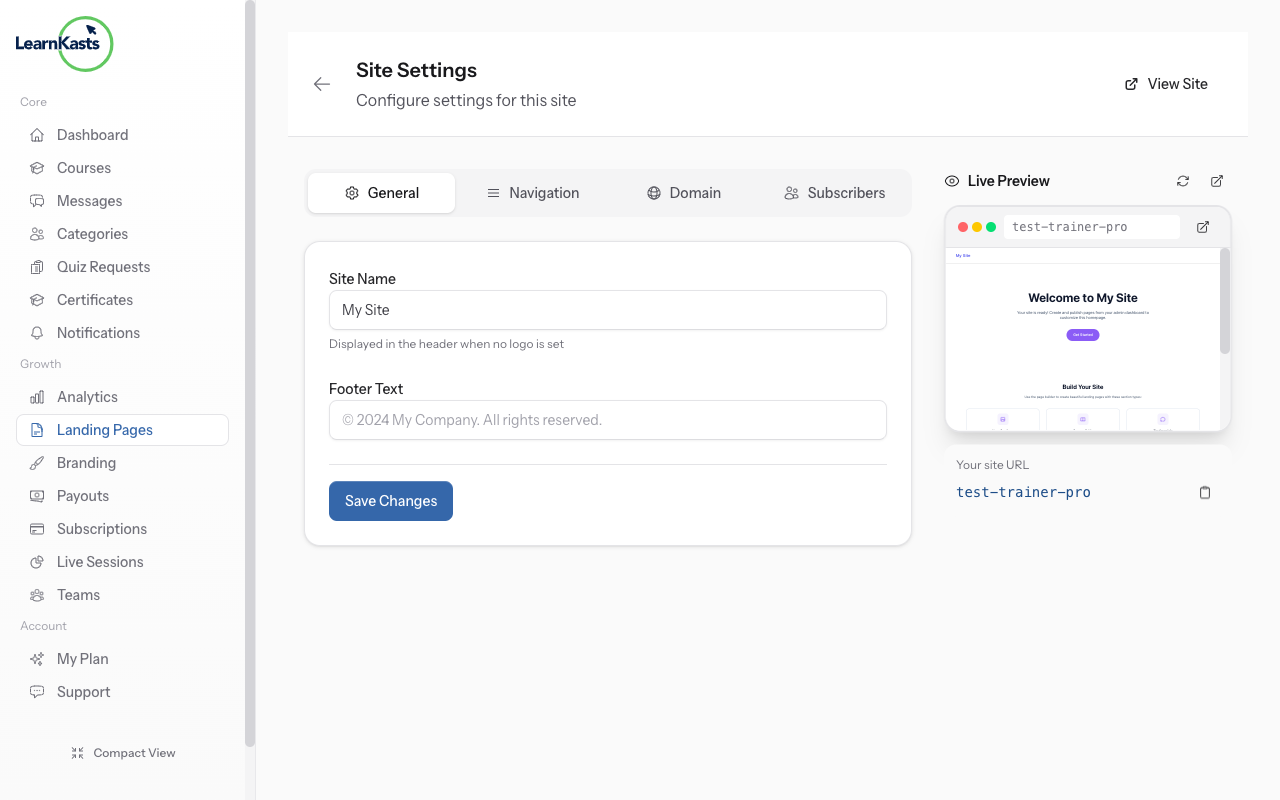Refresh the Live Preview
Screen dimensions: 1280x800
click(1183, 181)
